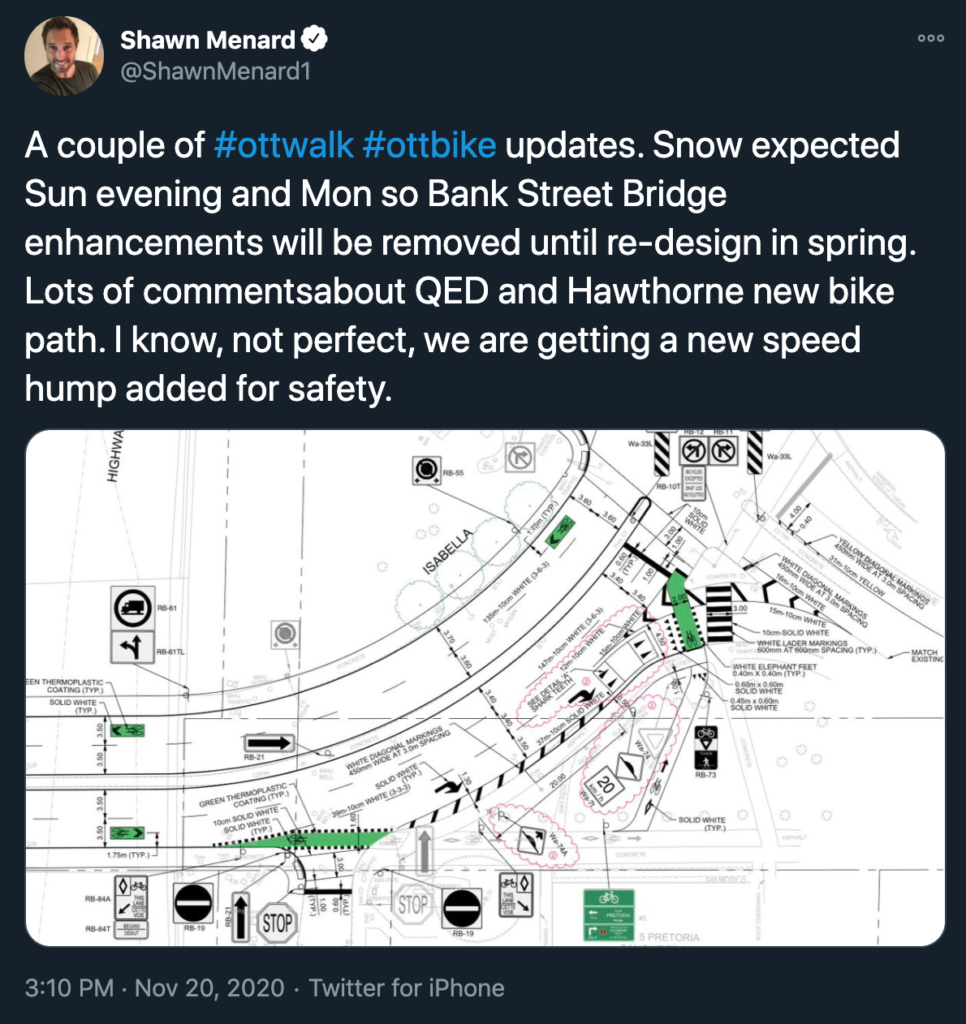The height and width of the screenshot is (1024, 966).
Task: Visit the @ShawnMenard1 handle
Action: (201, 73)
